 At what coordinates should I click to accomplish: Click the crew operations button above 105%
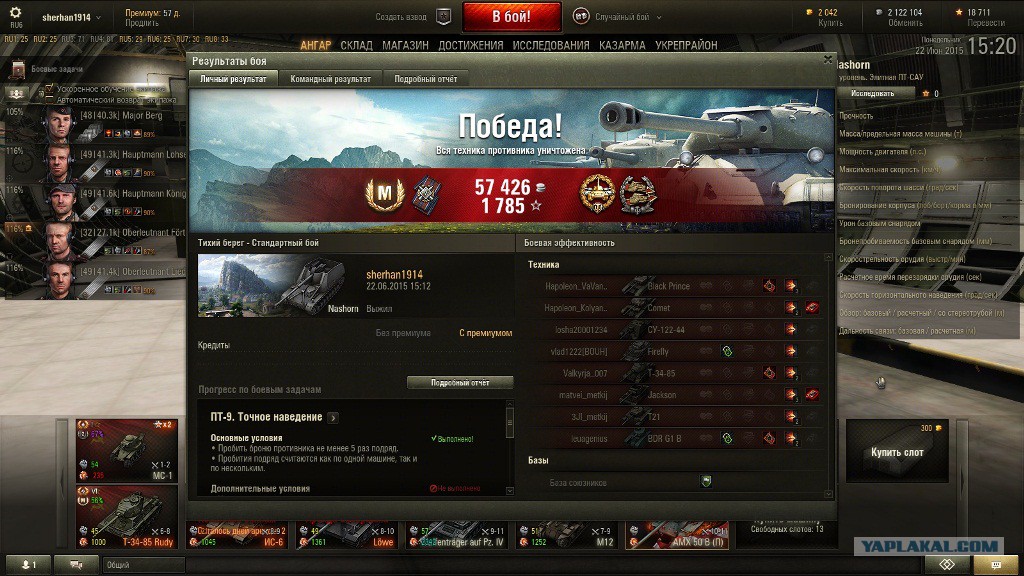(x=16, y=94)
